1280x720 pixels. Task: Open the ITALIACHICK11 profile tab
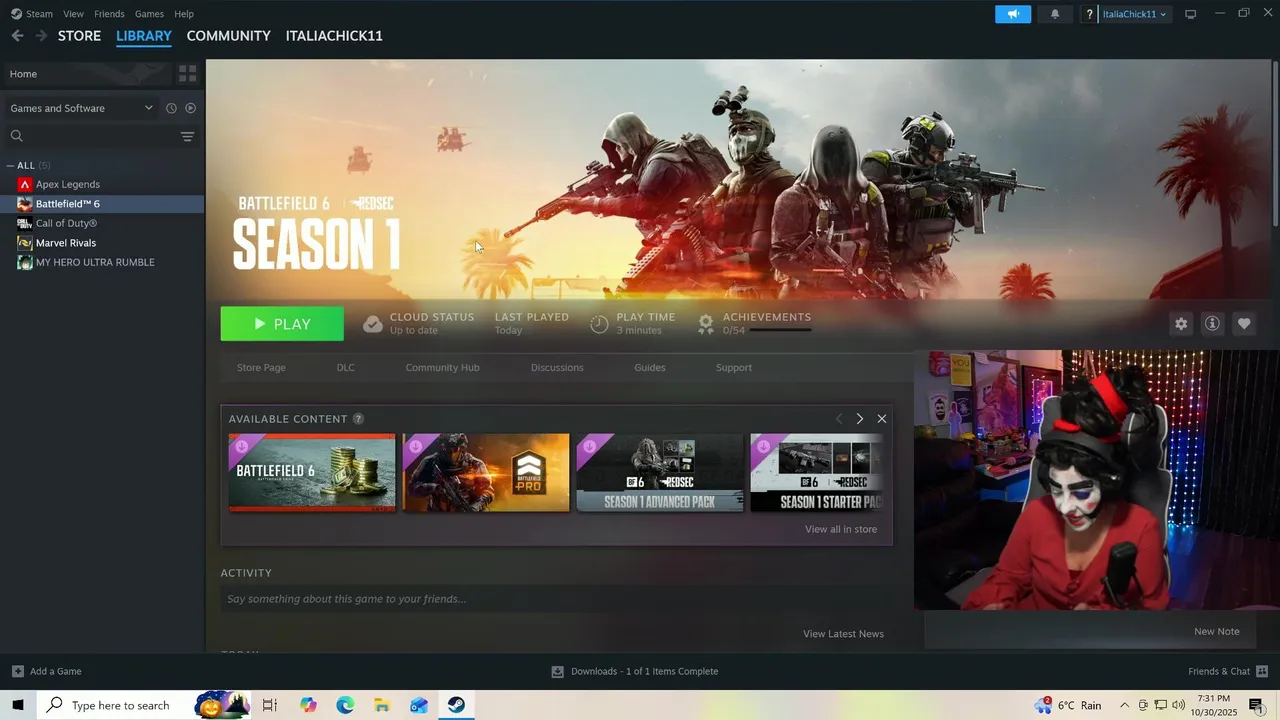(x=334, y=36)
